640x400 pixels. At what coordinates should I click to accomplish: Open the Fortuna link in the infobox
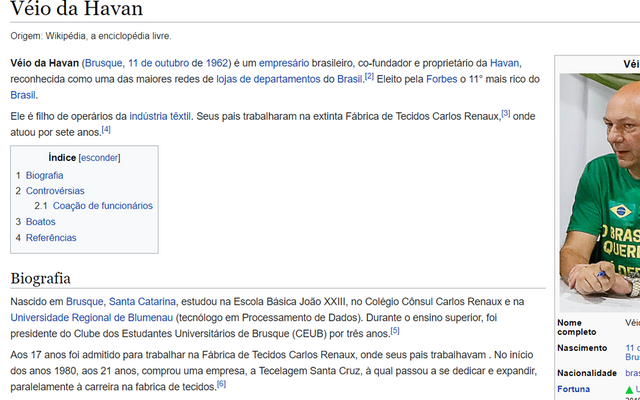(573, 389)
